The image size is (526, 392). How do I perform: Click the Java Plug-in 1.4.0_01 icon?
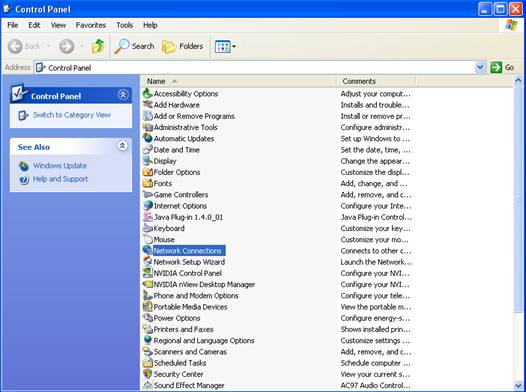pos(148,217)
